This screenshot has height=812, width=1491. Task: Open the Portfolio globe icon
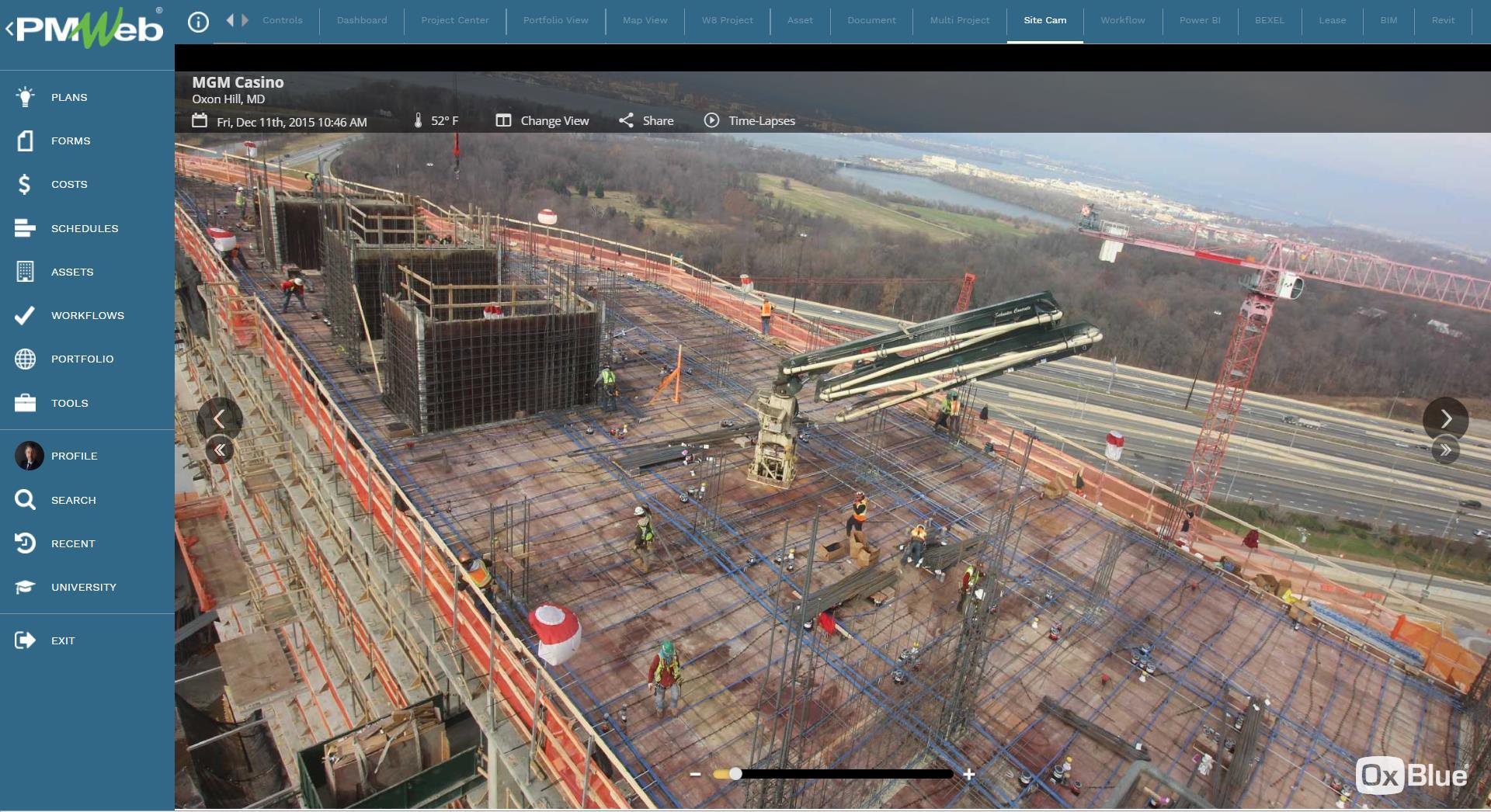point(25,359)
